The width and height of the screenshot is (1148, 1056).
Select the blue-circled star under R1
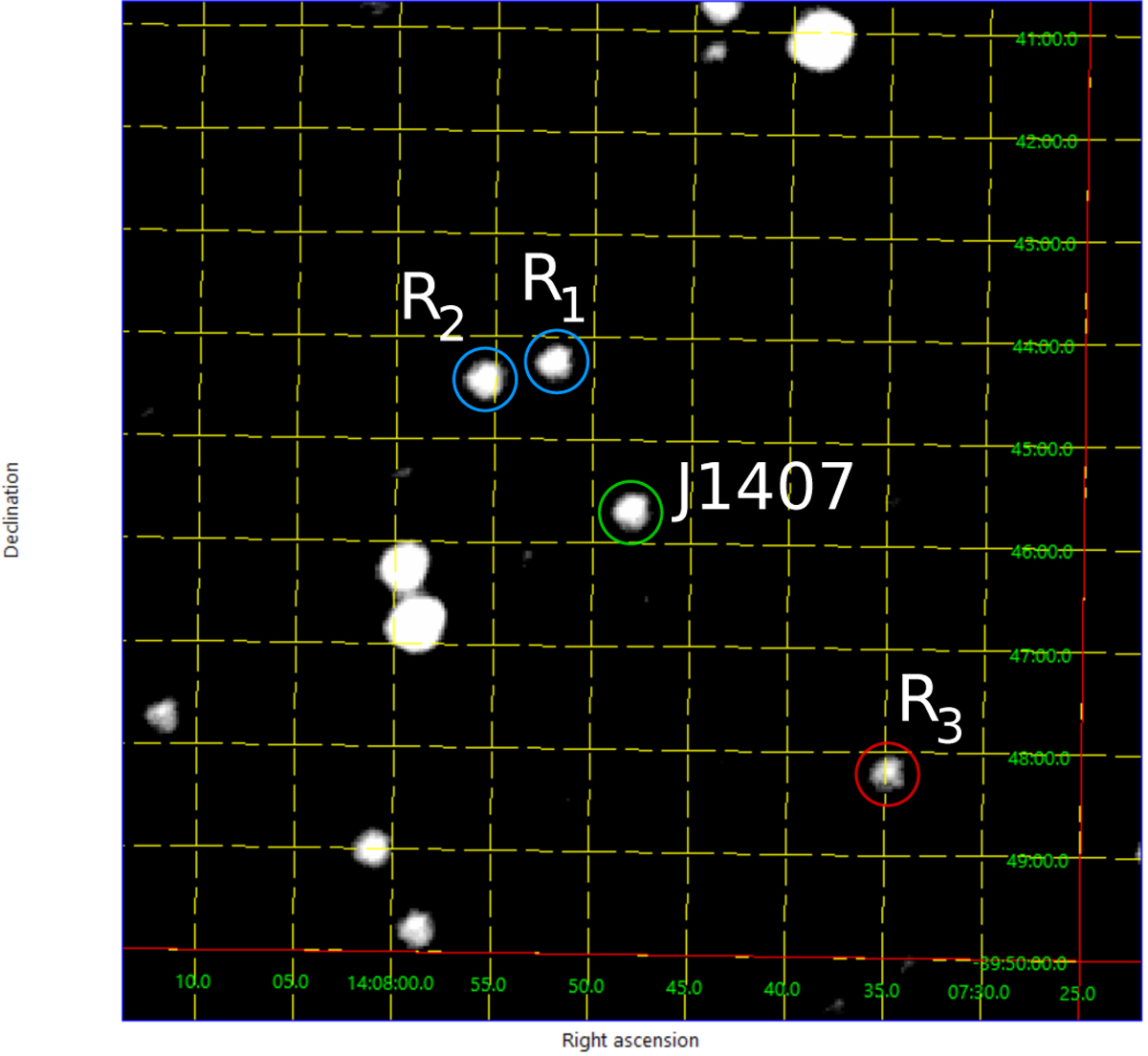click(556, 362)
